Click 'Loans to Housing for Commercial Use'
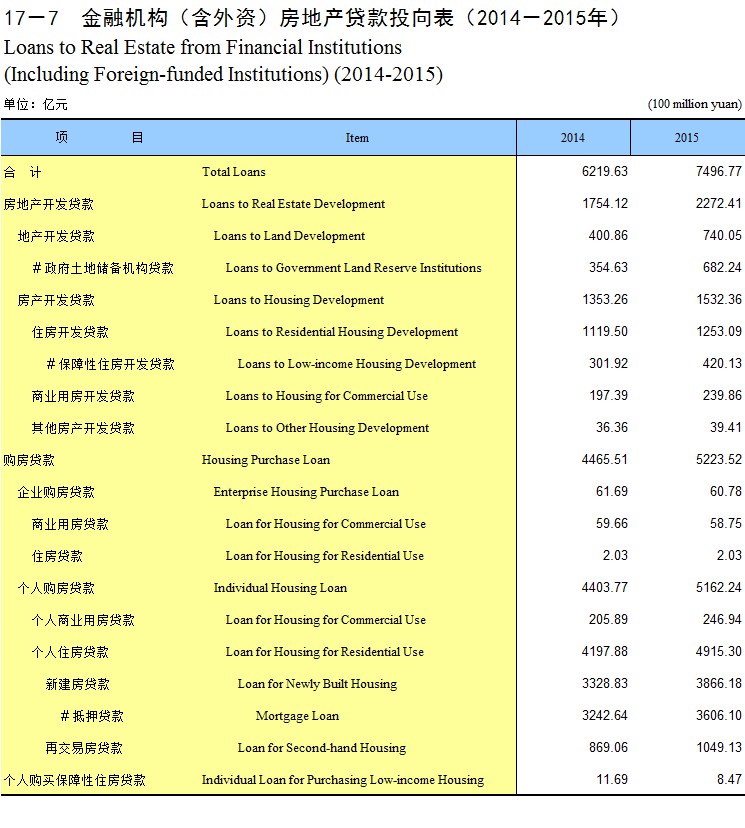The width and height of the screenshot is (745, 828). click(x=327, y=396)
